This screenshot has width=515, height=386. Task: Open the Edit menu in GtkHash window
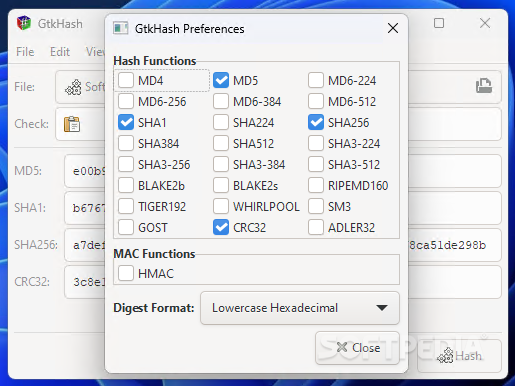tap(60, 52)
